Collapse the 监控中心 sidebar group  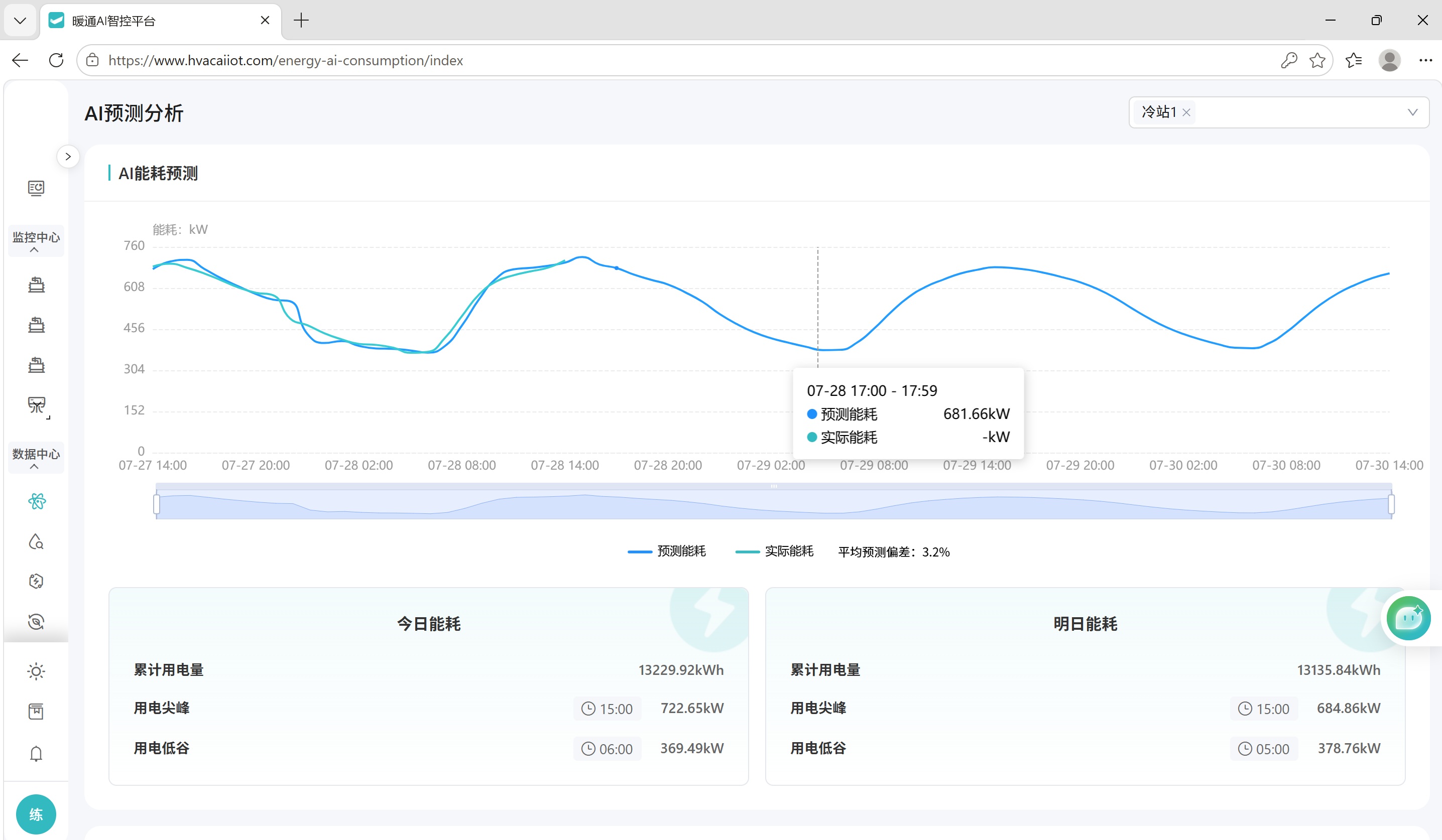[x=36, y=241]
